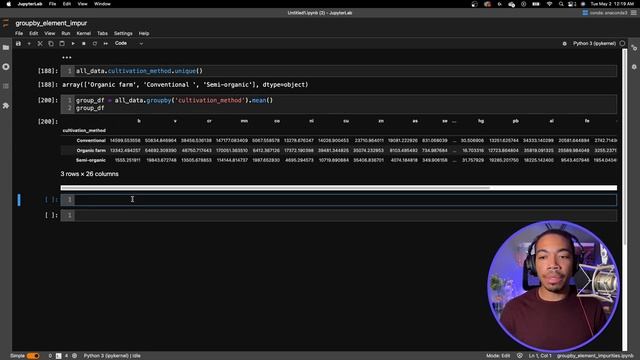Open the file browser sidebar folder icon

(x=6, y=48)
